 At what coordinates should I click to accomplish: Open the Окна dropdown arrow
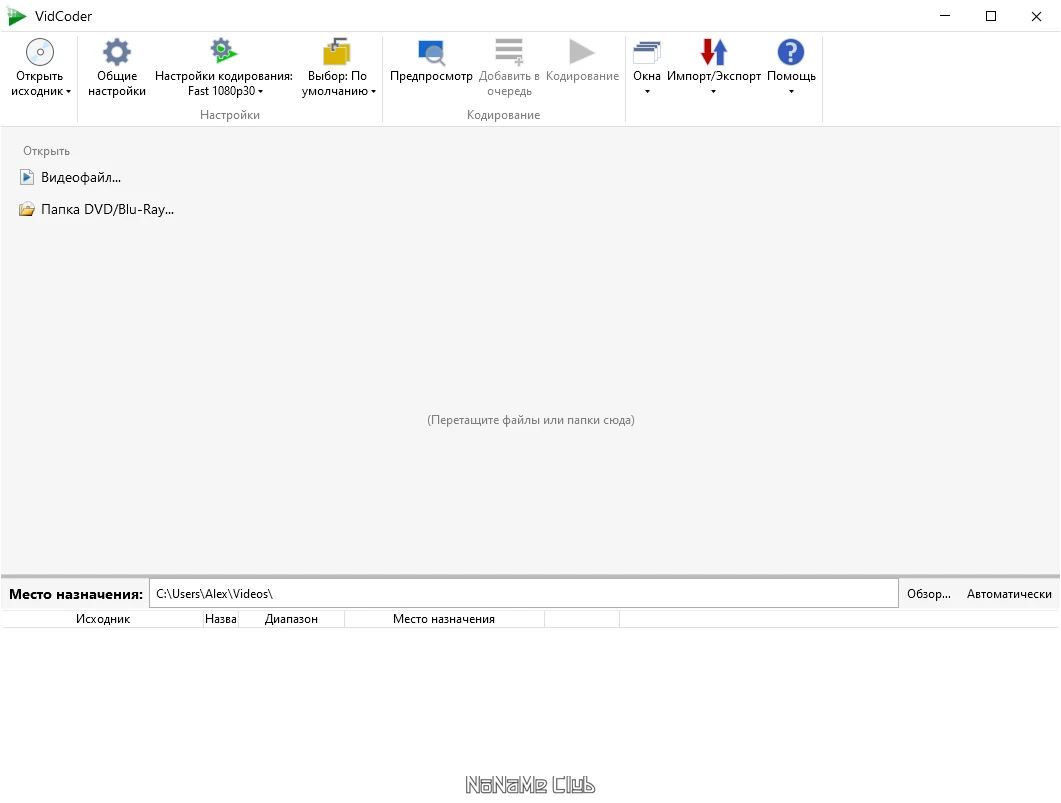click(x=647, y=92)
